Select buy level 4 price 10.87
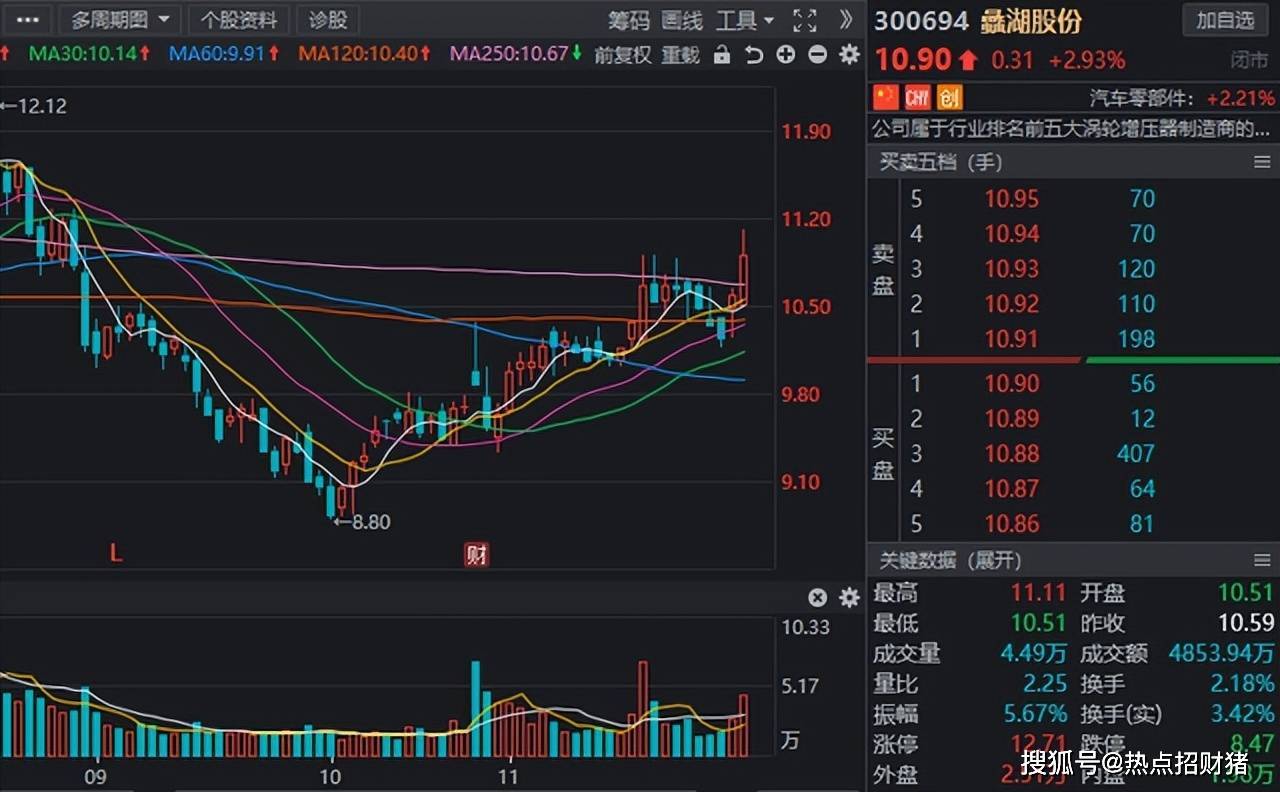Image resolution: width=1280 pixels, height=792 pixels. coord(1012,489)
